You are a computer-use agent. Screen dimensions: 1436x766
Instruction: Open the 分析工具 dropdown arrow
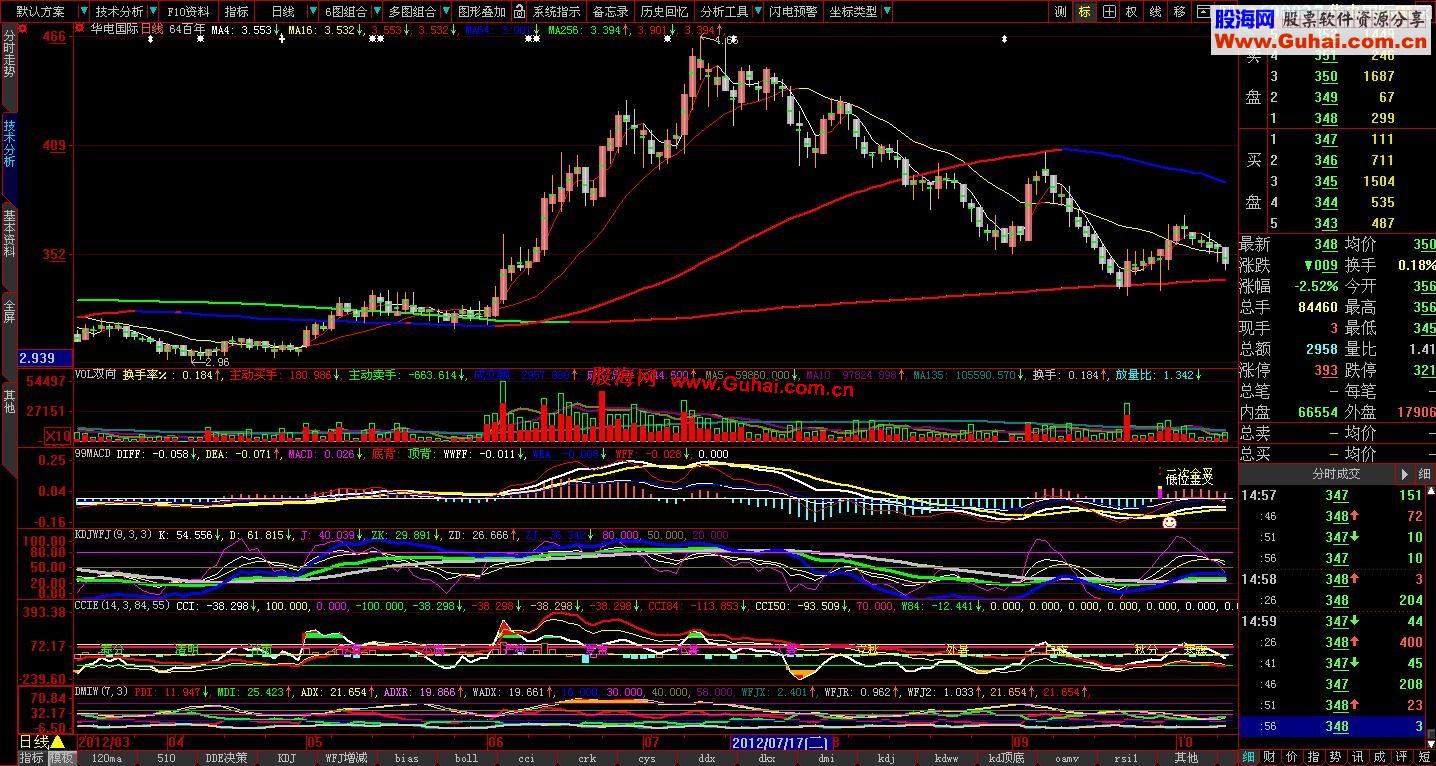point(757,12)
